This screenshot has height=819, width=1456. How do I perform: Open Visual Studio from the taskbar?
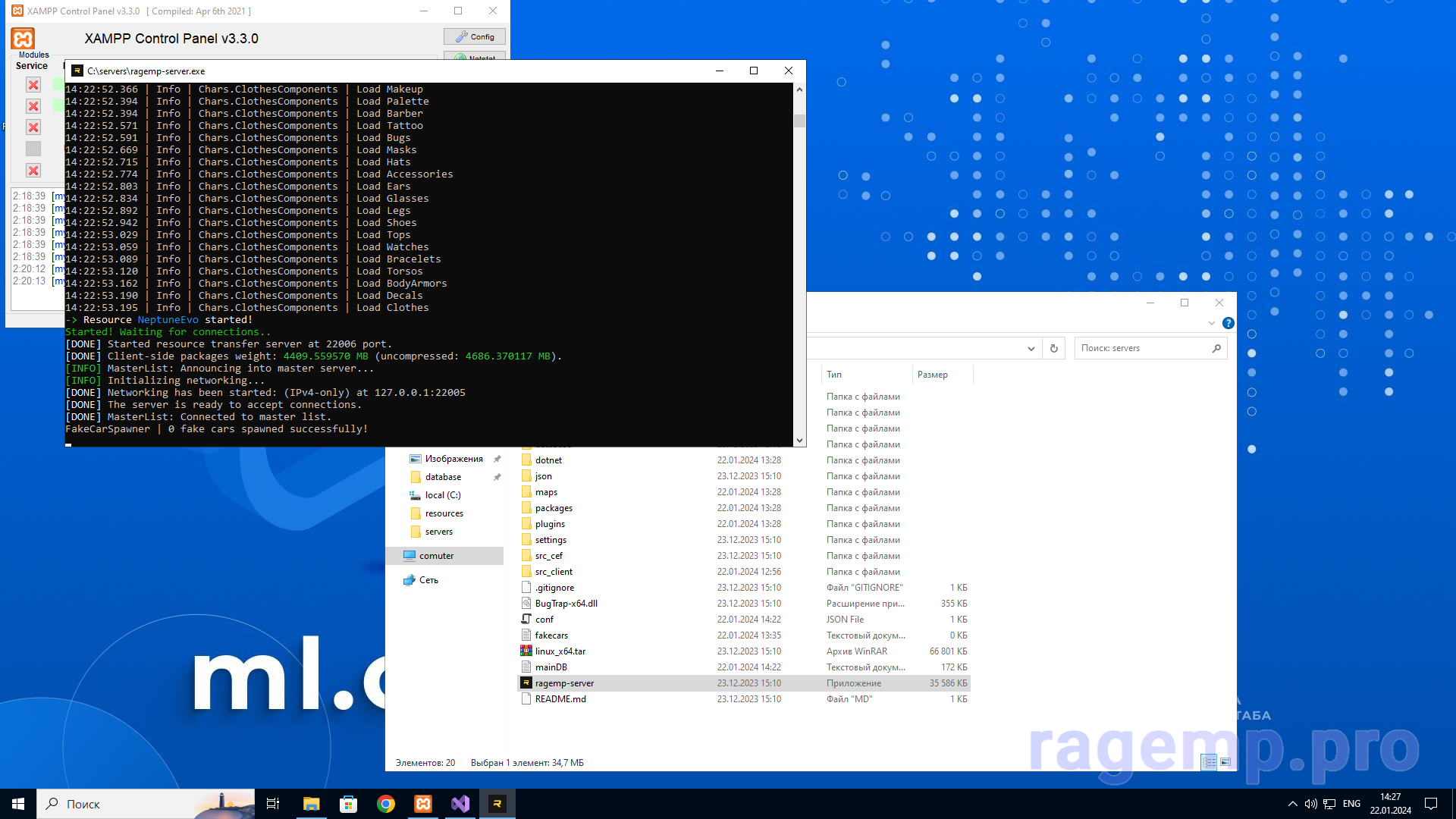click(460, 804)
